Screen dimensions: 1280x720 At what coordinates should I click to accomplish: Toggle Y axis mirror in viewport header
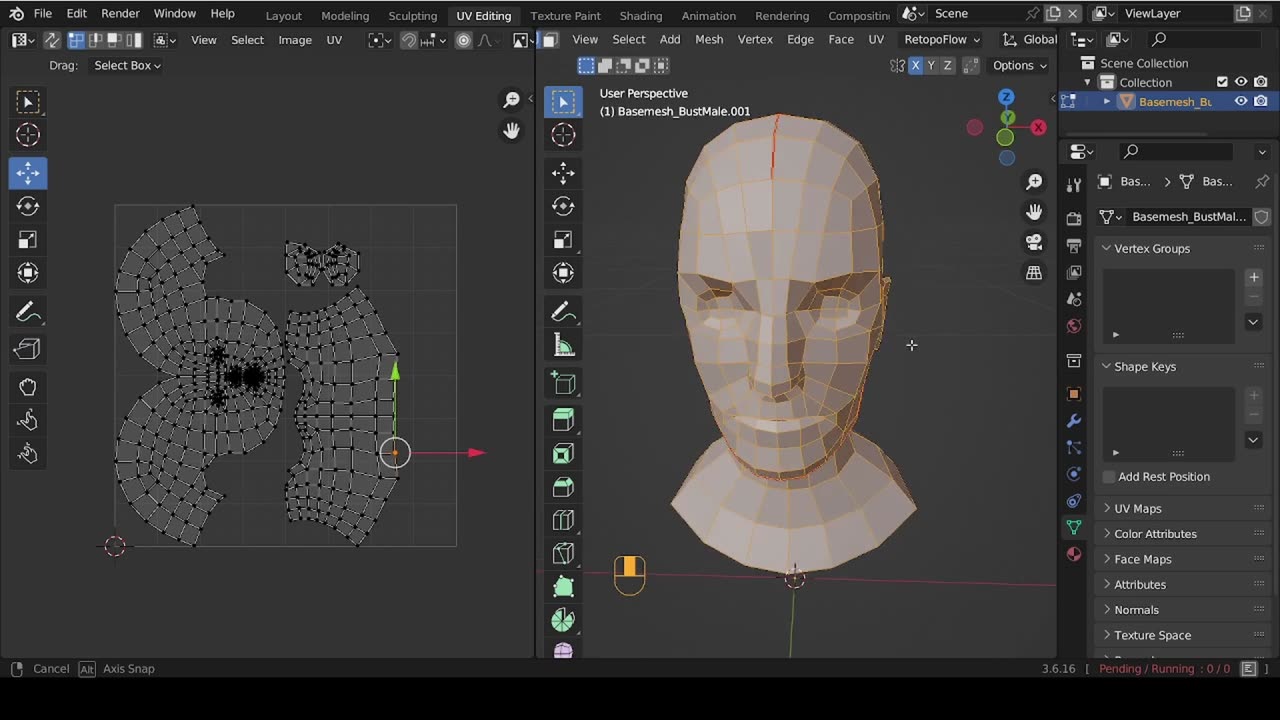(931, 65)
